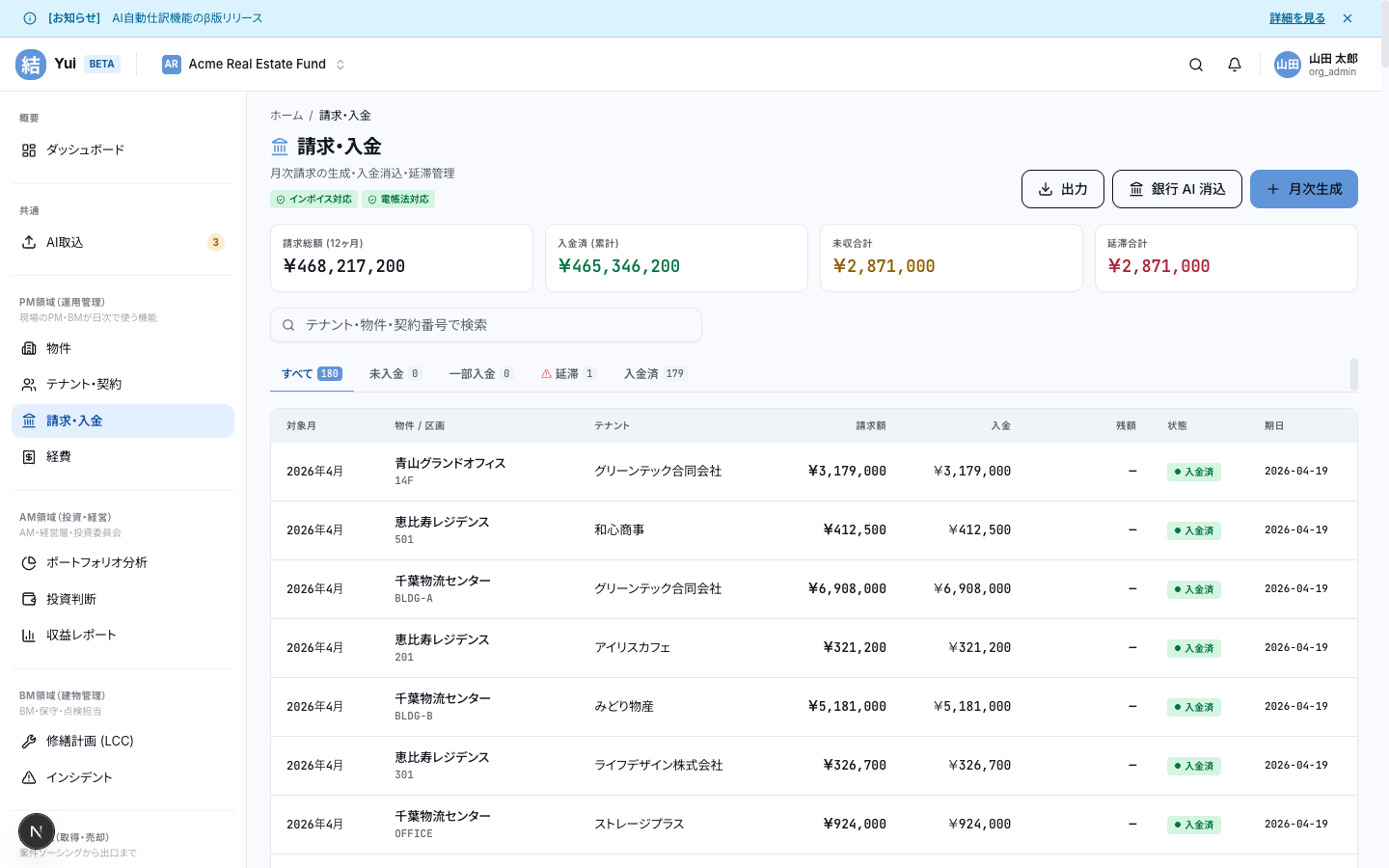Open AI取込 in the sidebar
The height and width of the screenshot is (868, 1389).
pos(123,243)
